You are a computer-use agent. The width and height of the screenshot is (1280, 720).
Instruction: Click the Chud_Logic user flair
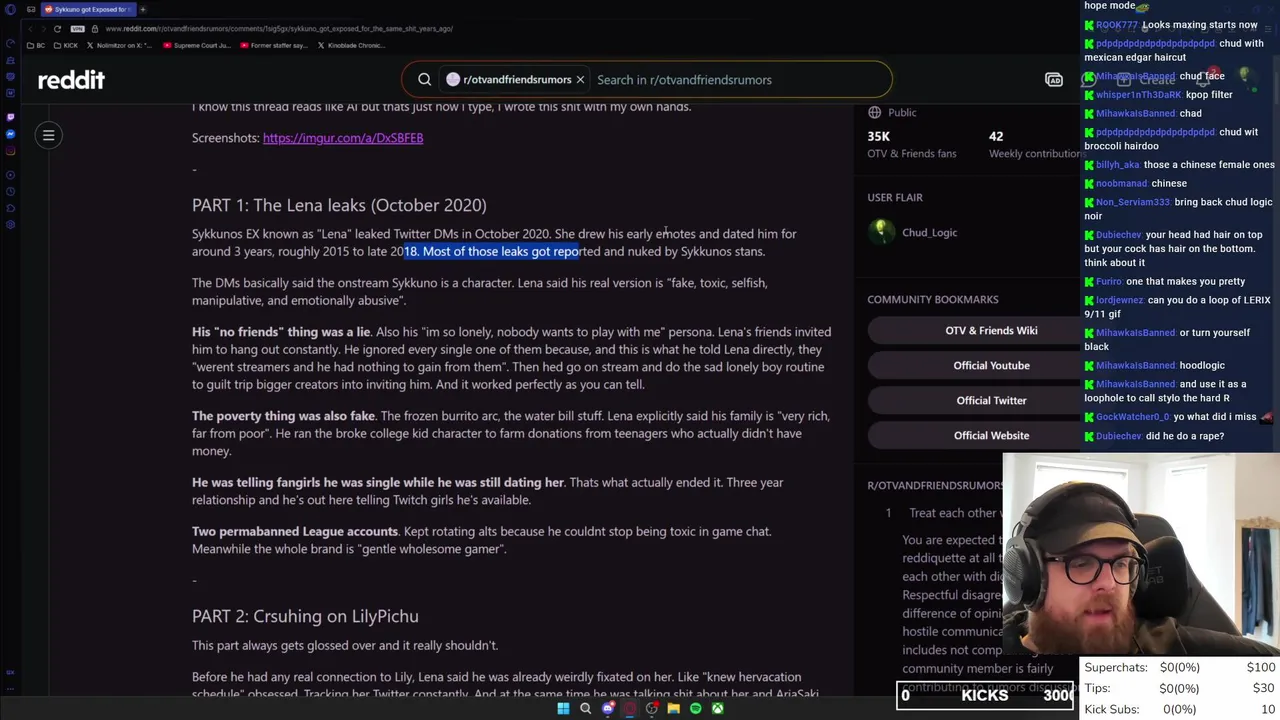[x=929, y=232]
